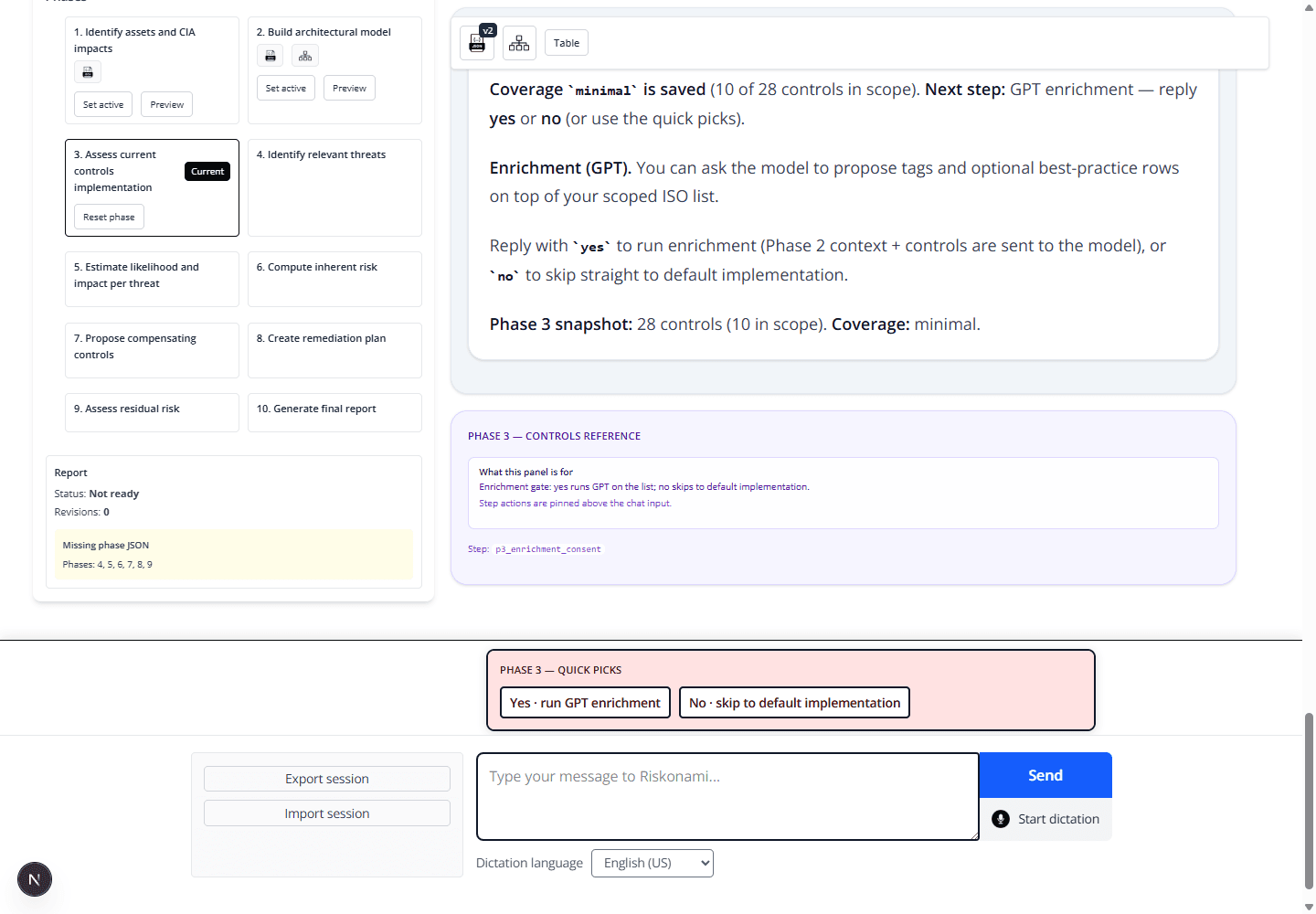This screenshot has height=914, width=1316.
Task: Open diagram icon in Build architectural model card
Action: 305,56
